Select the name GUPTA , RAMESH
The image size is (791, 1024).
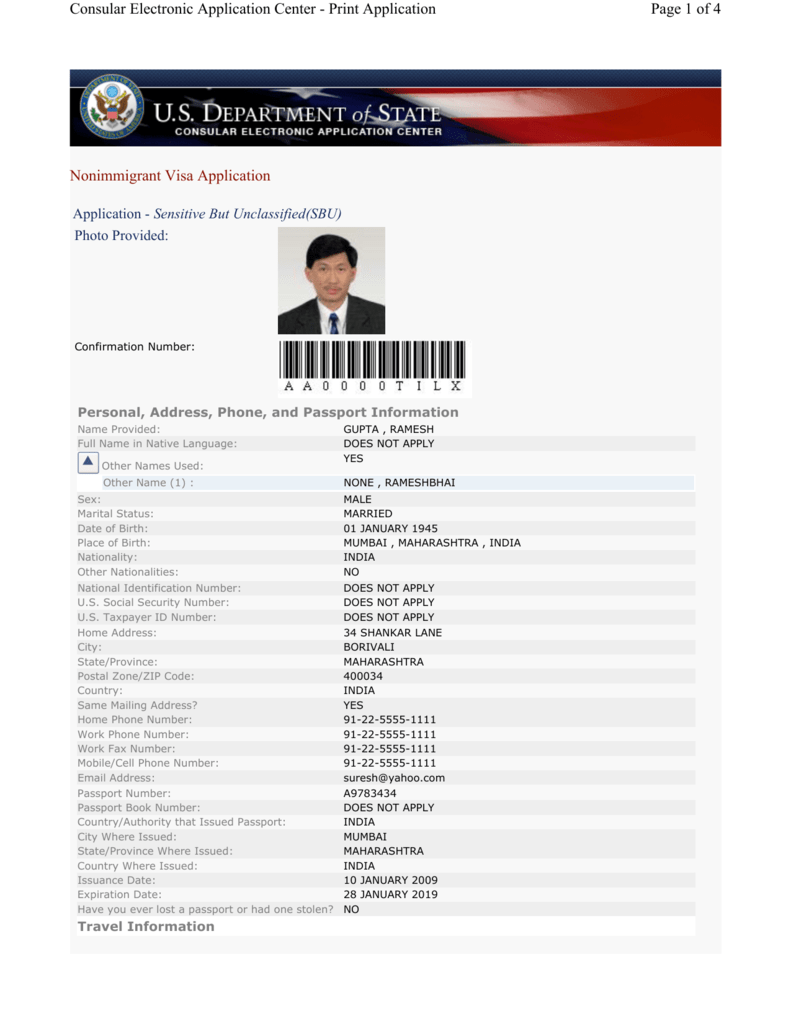pos(389,429)
